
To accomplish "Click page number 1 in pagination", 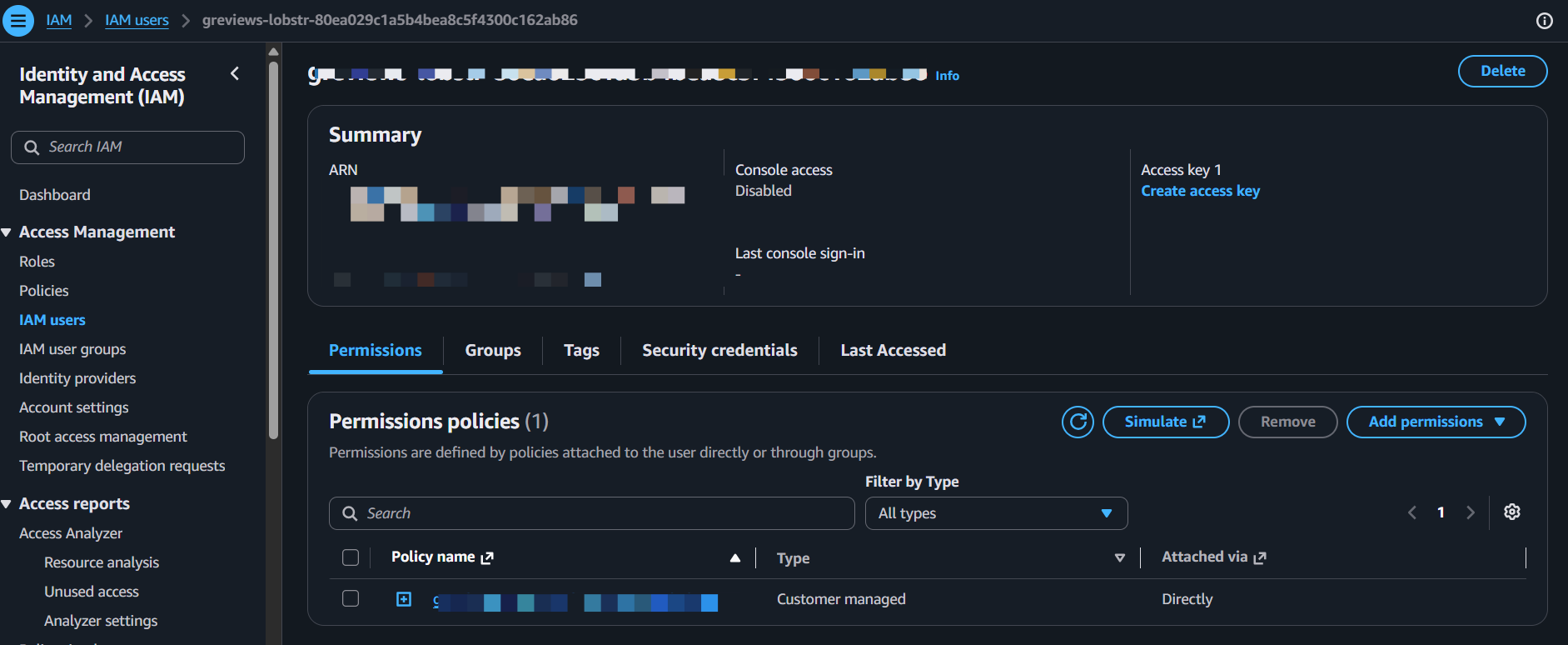I will (x=1441, y=512).
